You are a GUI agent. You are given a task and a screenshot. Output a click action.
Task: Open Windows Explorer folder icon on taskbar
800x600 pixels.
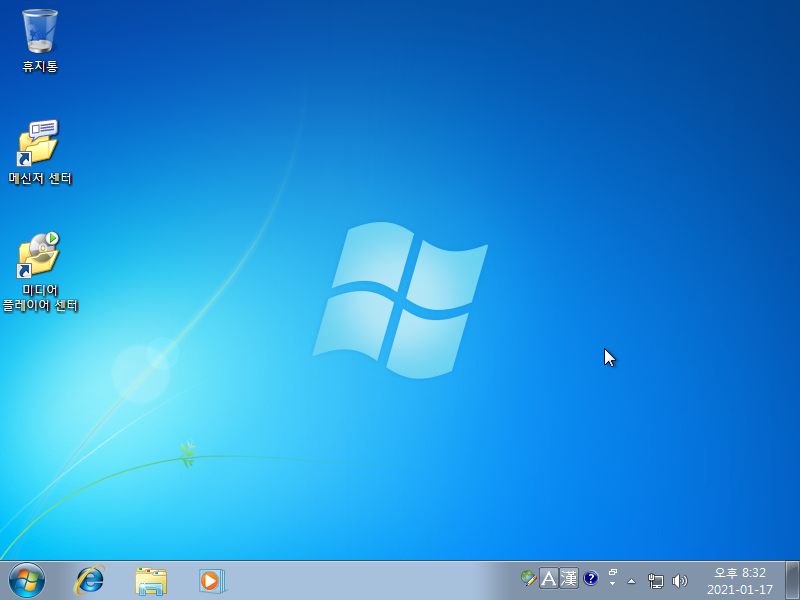151,581
